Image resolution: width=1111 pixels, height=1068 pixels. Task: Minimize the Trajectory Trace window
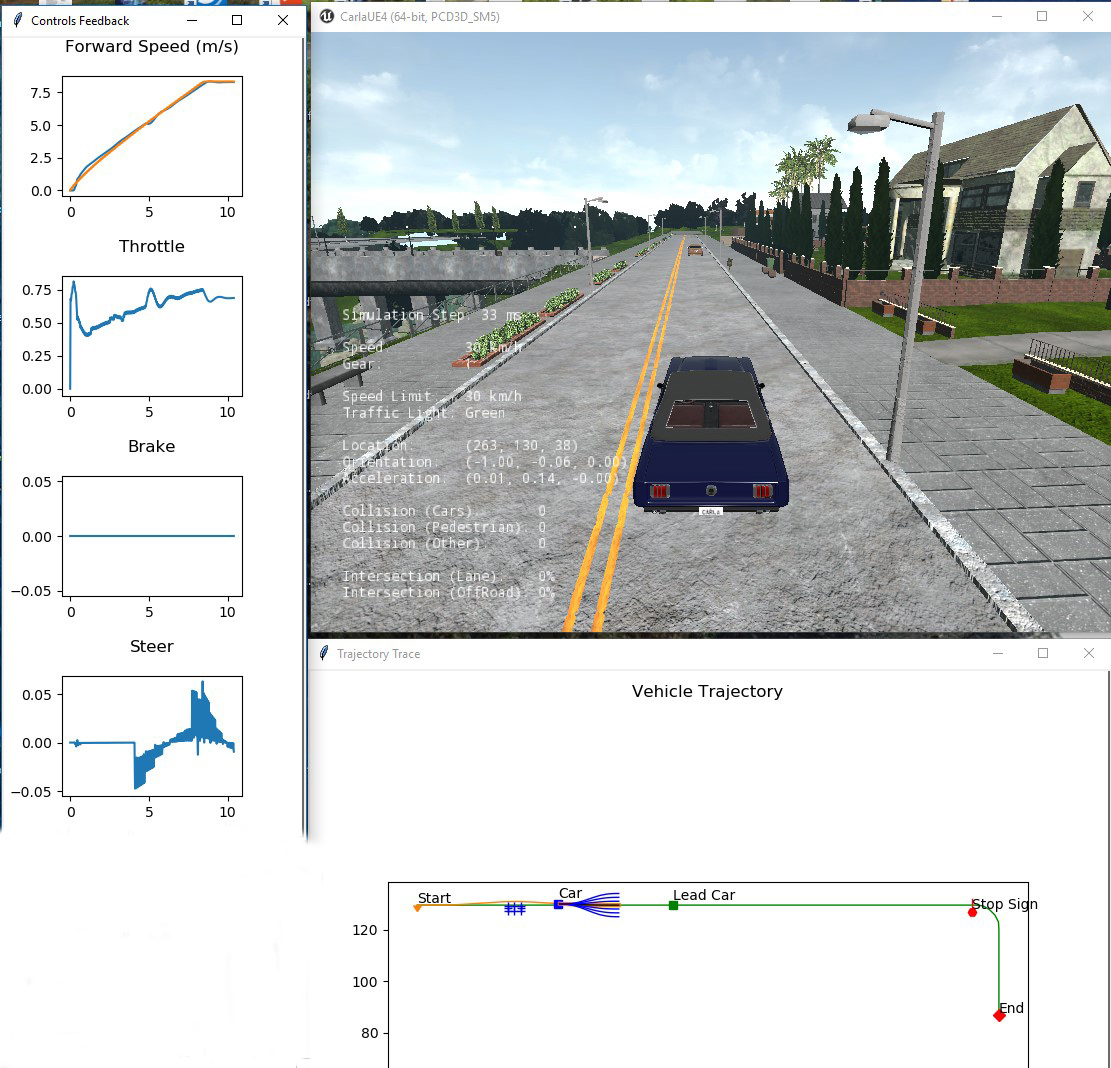pyautogui.click(x=996, y=653)
